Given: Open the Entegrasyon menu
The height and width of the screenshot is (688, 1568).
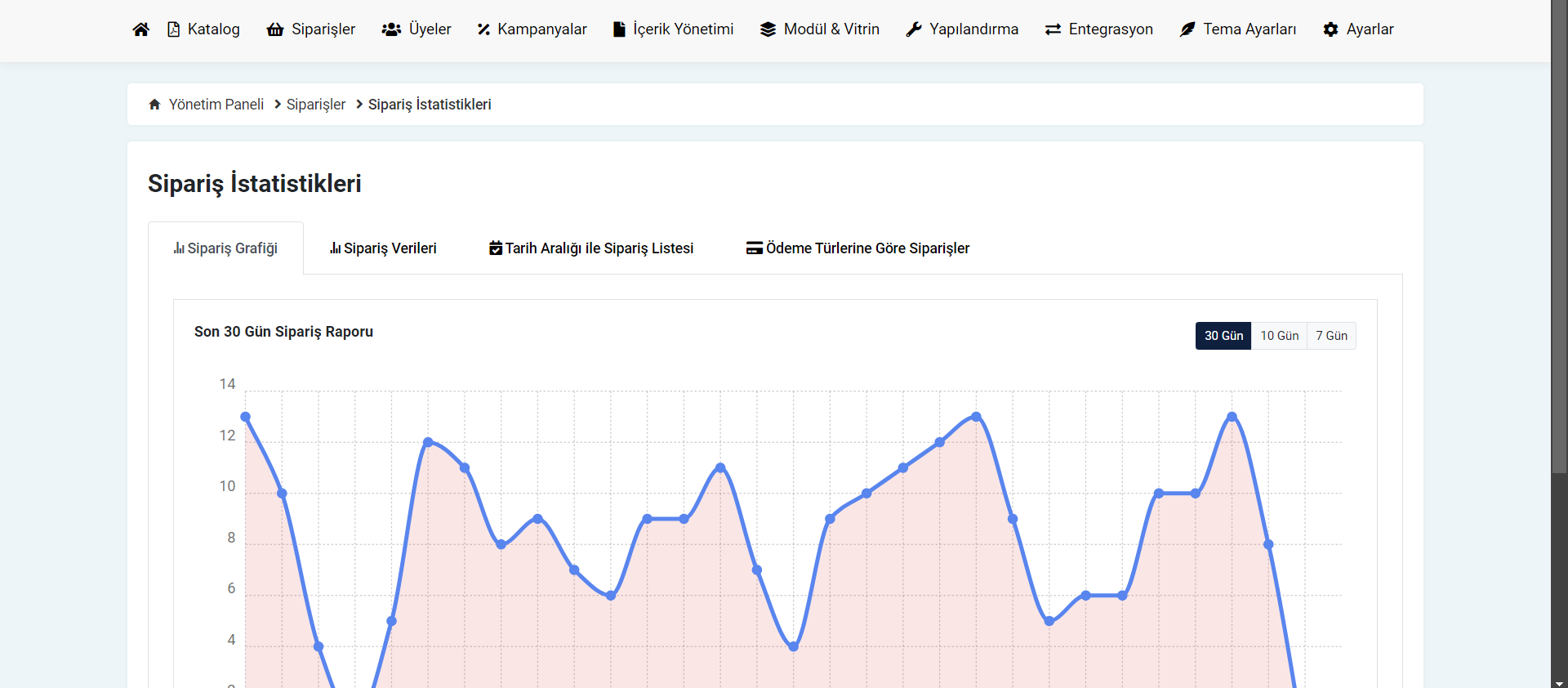Looking at the screenshot, I should (x=1099, y=29).
